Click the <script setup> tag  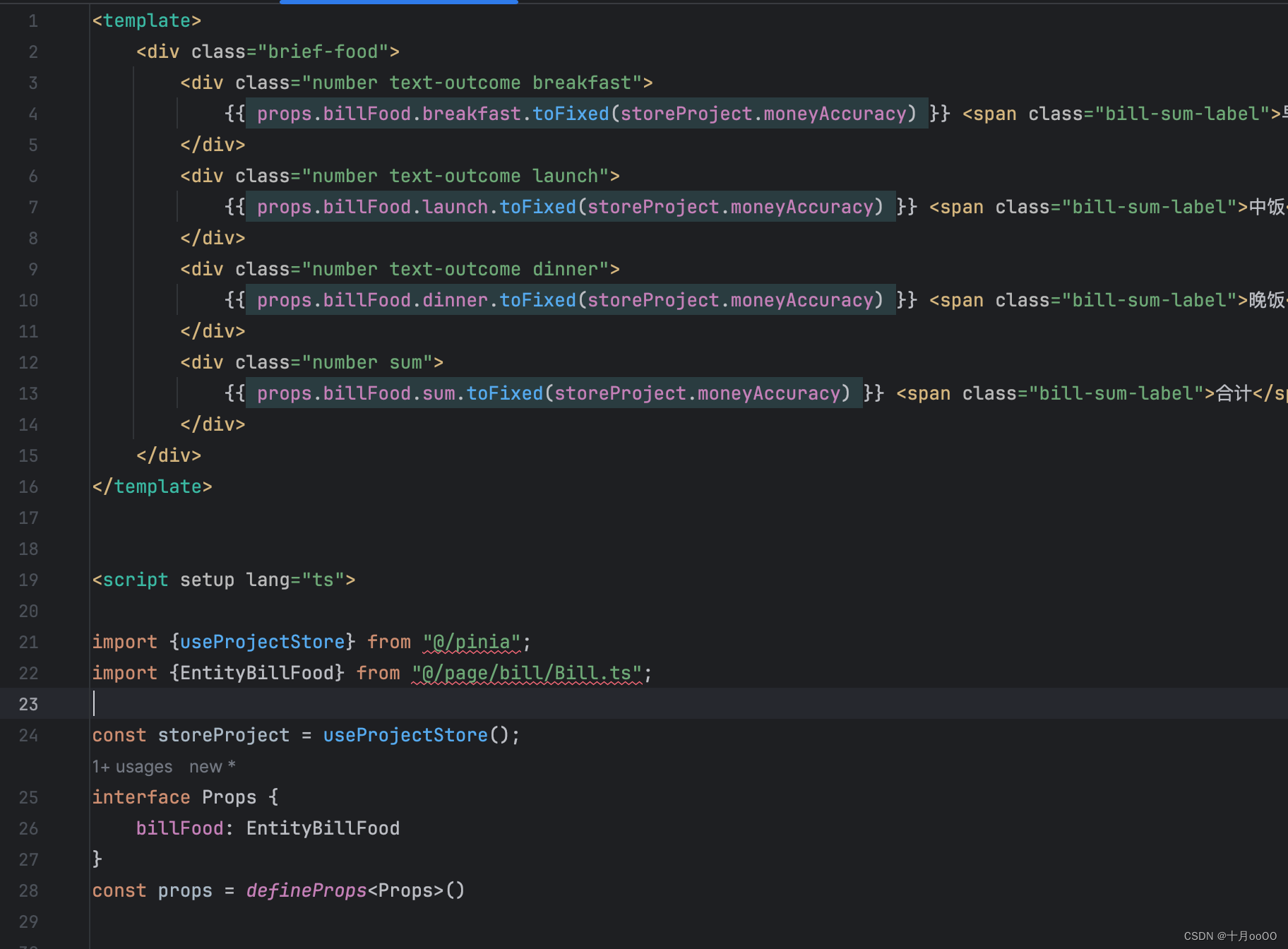tap(224, 580)
